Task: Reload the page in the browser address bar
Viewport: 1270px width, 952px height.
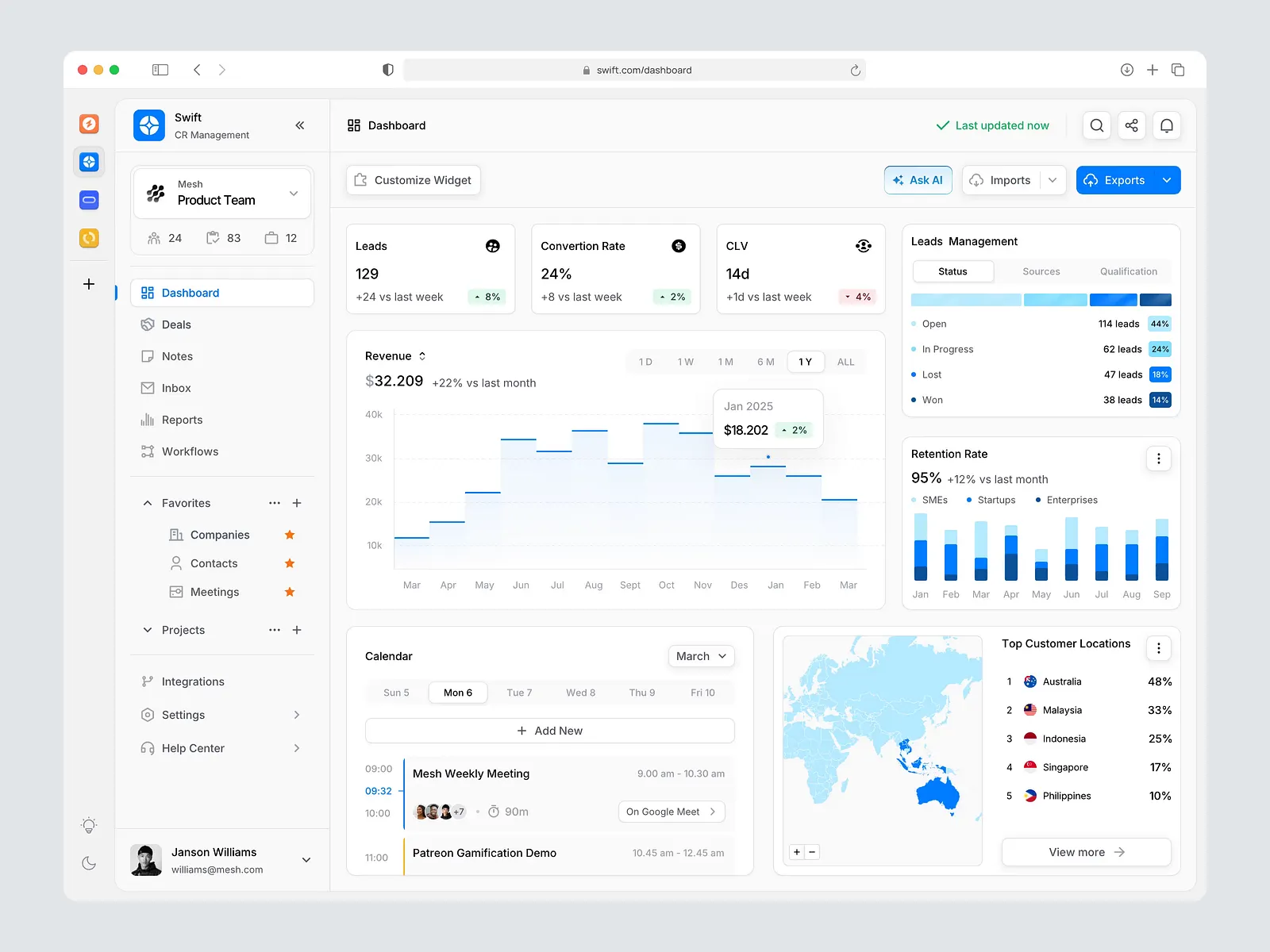Action: [855, 70]
